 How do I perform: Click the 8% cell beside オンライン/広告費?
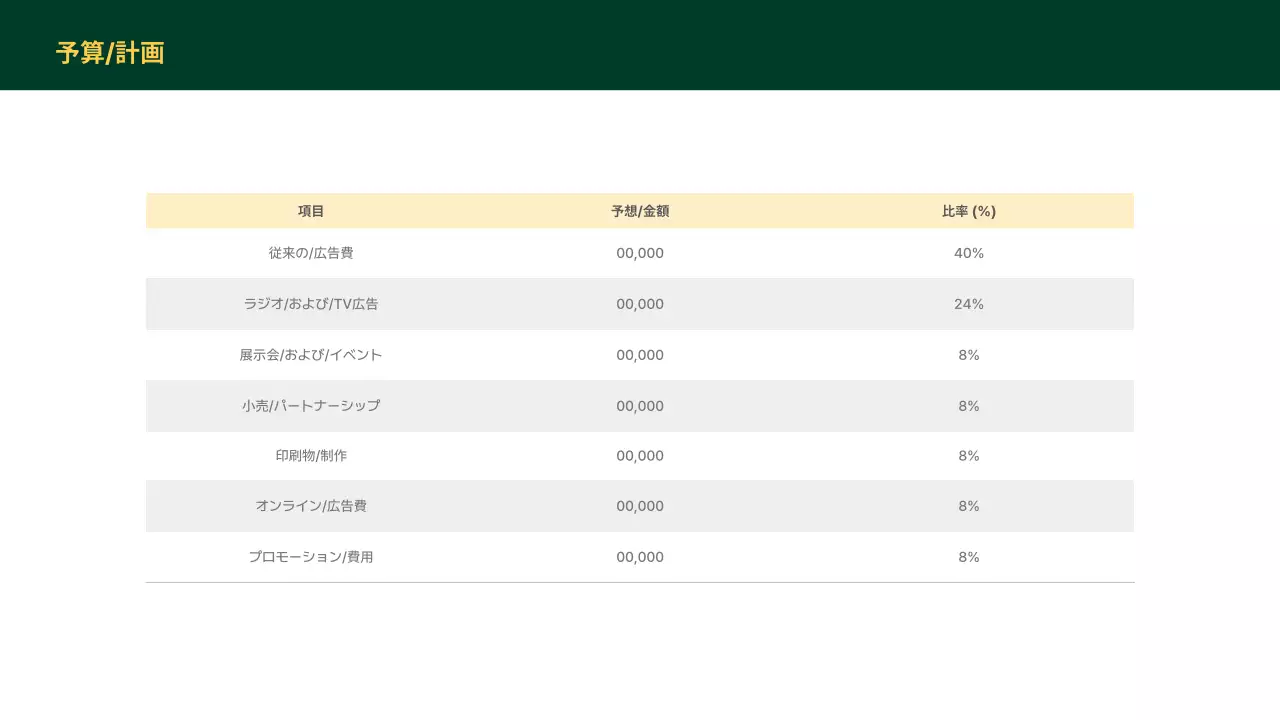[968, 506]
